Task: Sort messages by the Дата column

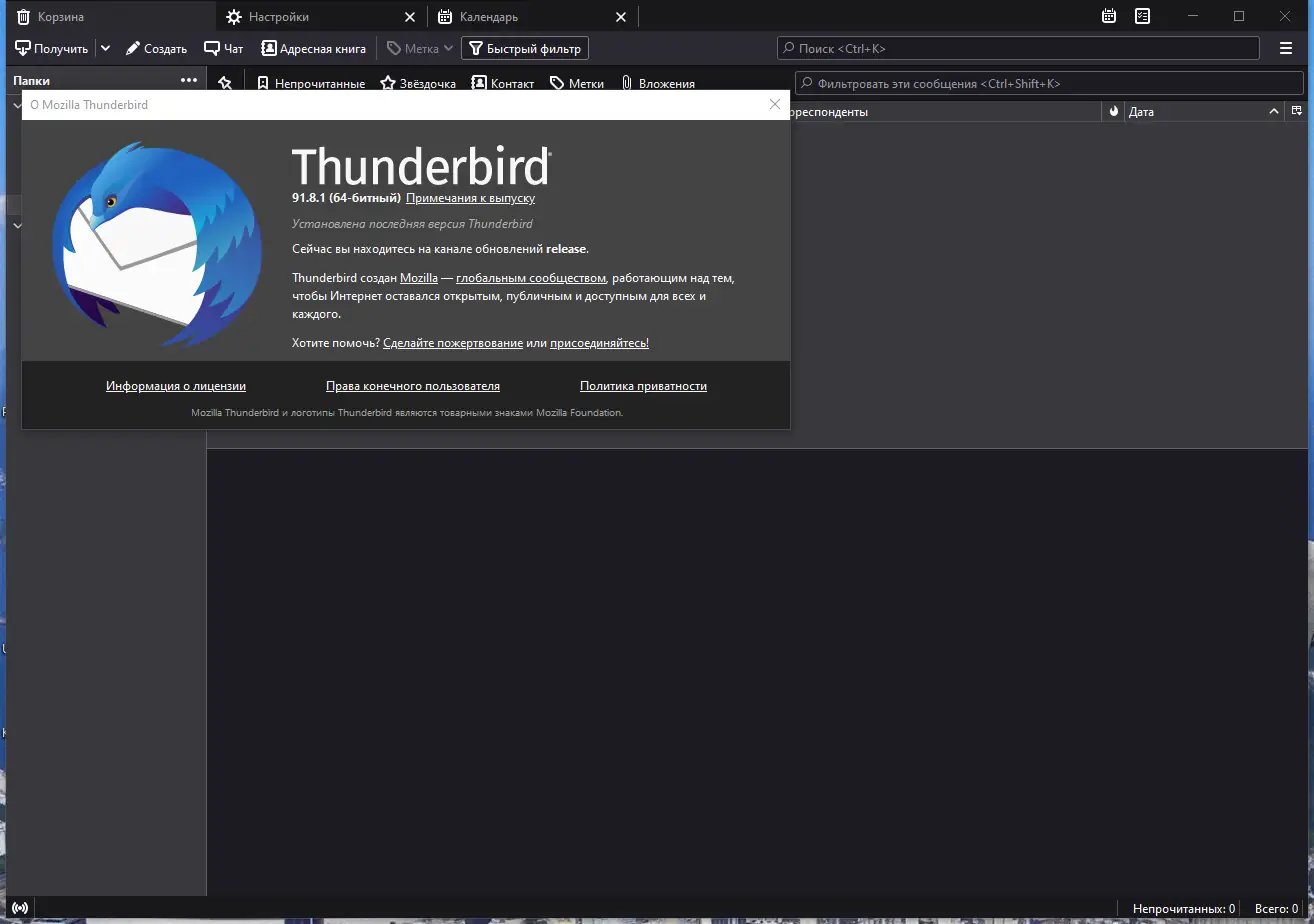Action: [1204, 112]
